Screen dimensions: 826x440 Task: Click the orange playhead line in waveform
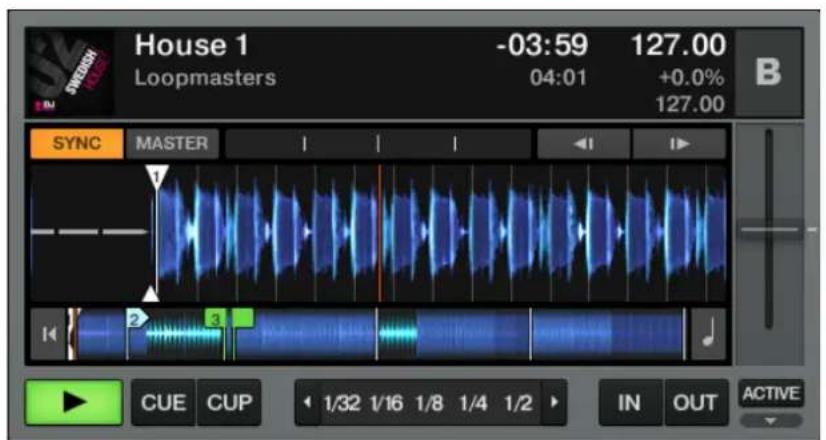[379, 233]
